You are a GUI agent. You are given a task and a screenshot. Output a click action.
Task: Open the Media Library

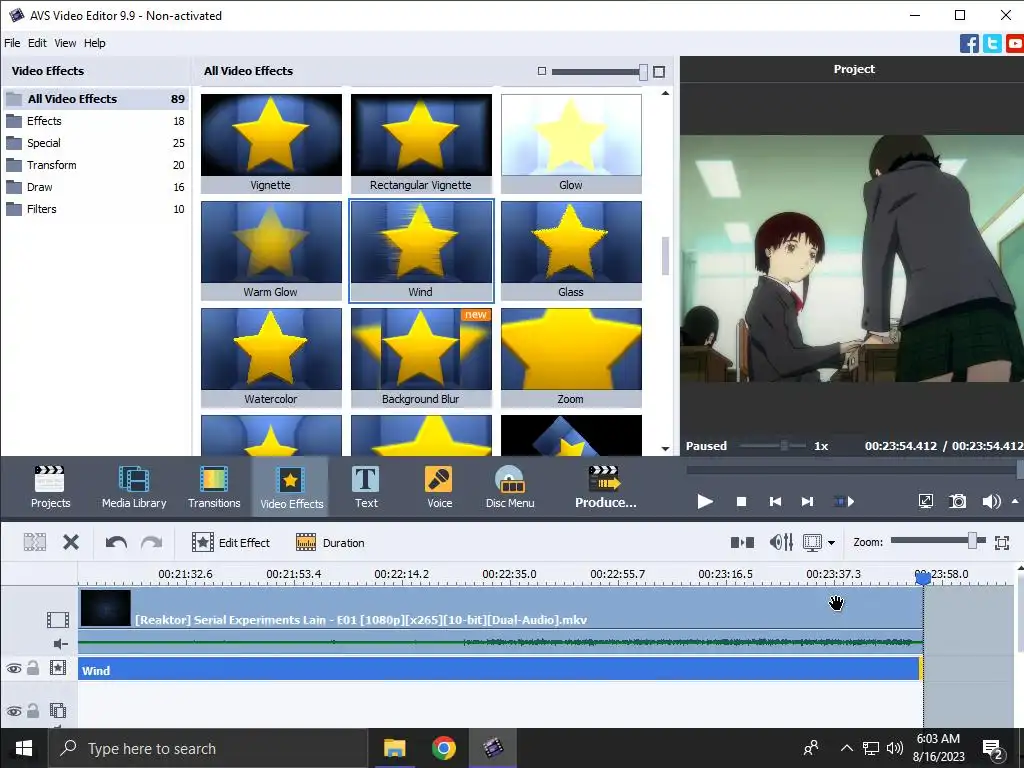(x=134, y=487)
